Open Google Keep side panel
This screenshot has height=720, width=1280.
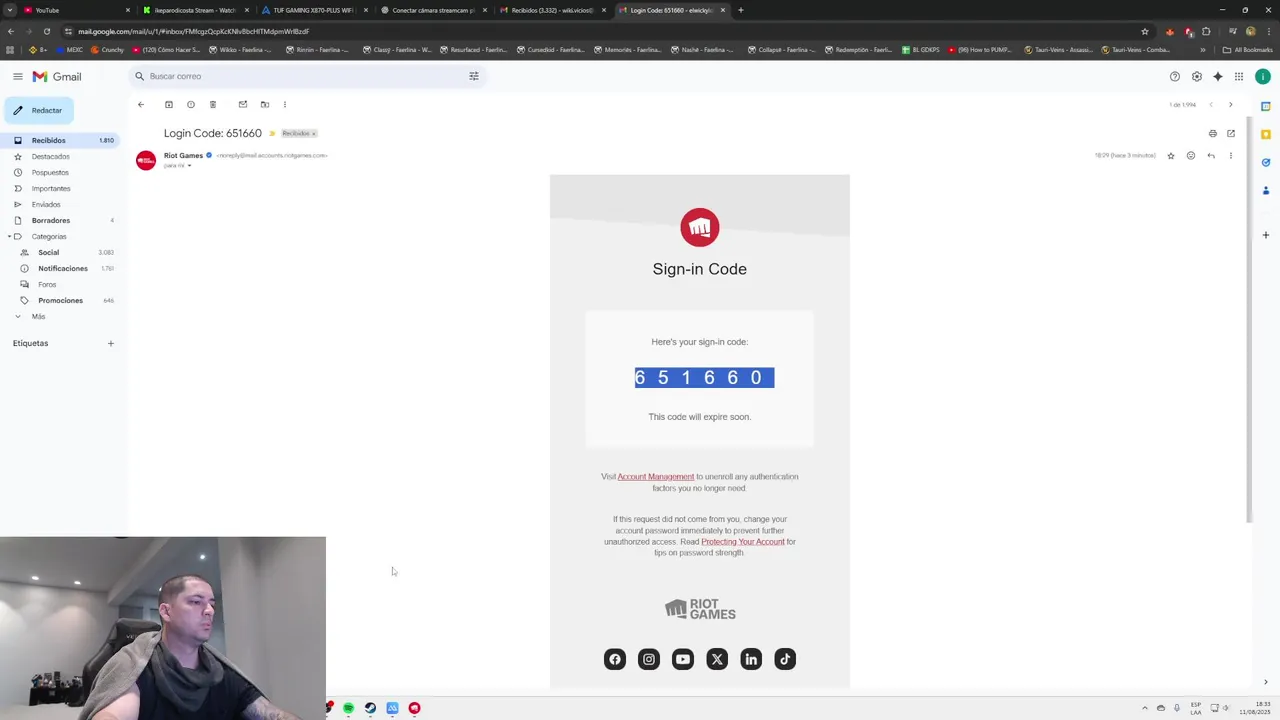(1266, 134)
